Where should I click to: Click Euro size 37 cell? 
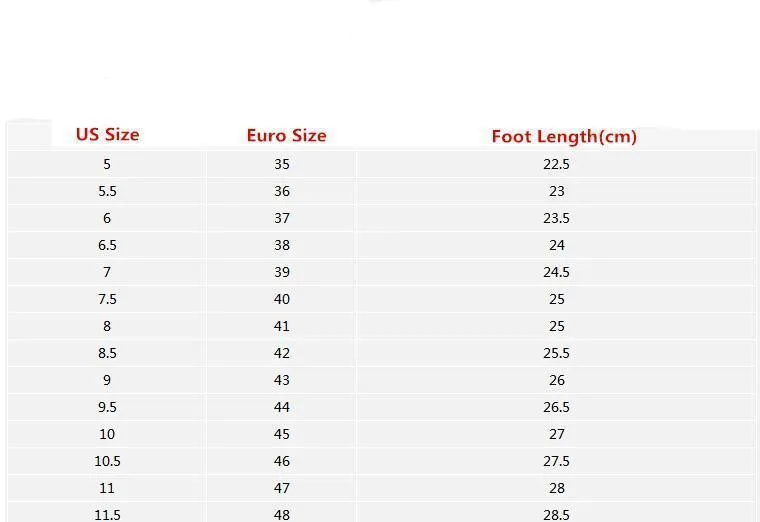(282, 218)
